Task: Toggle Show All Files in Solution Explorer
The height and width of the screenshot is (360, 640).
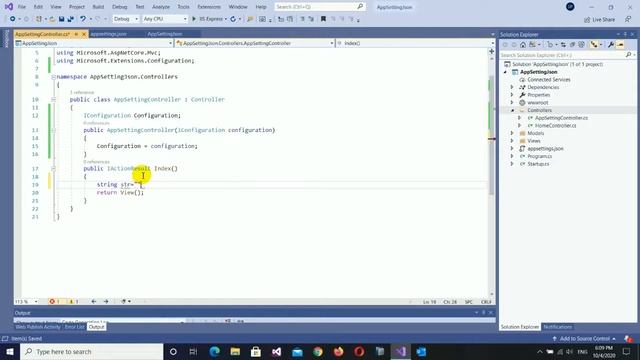Action: pos(582,45)
